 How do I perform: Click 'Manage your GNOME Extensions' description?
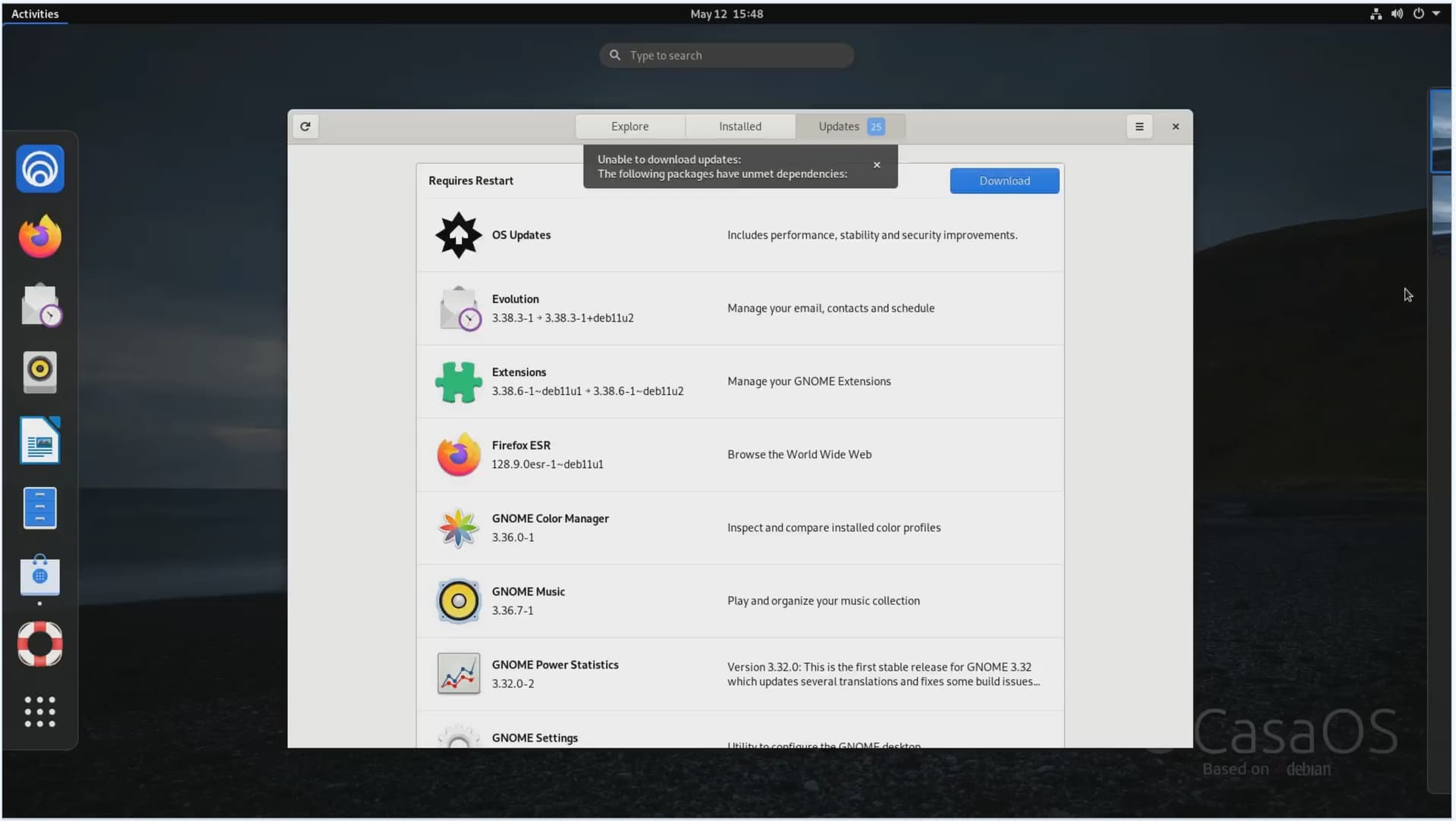[809, 381]
